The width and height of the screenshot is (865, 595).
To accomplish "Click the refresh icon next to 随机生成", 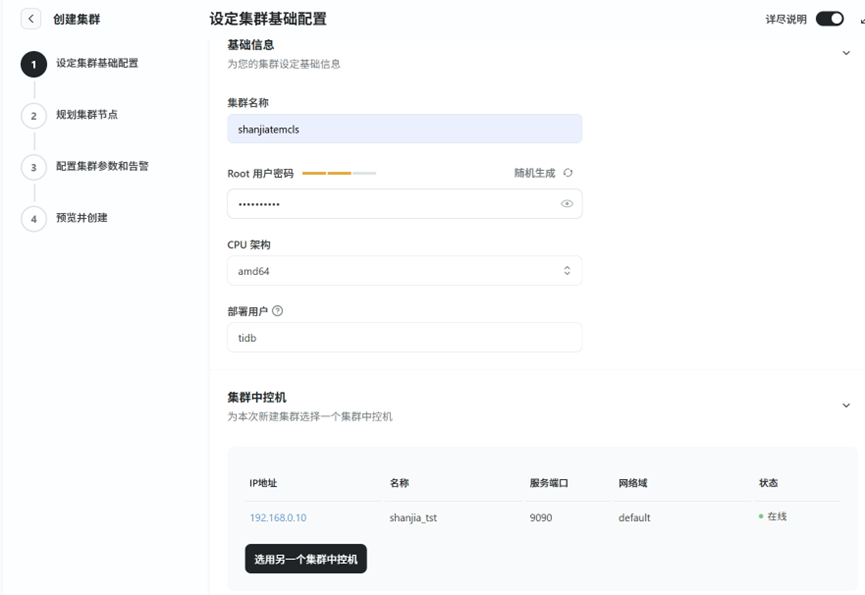I will click(x=568, y=173).
